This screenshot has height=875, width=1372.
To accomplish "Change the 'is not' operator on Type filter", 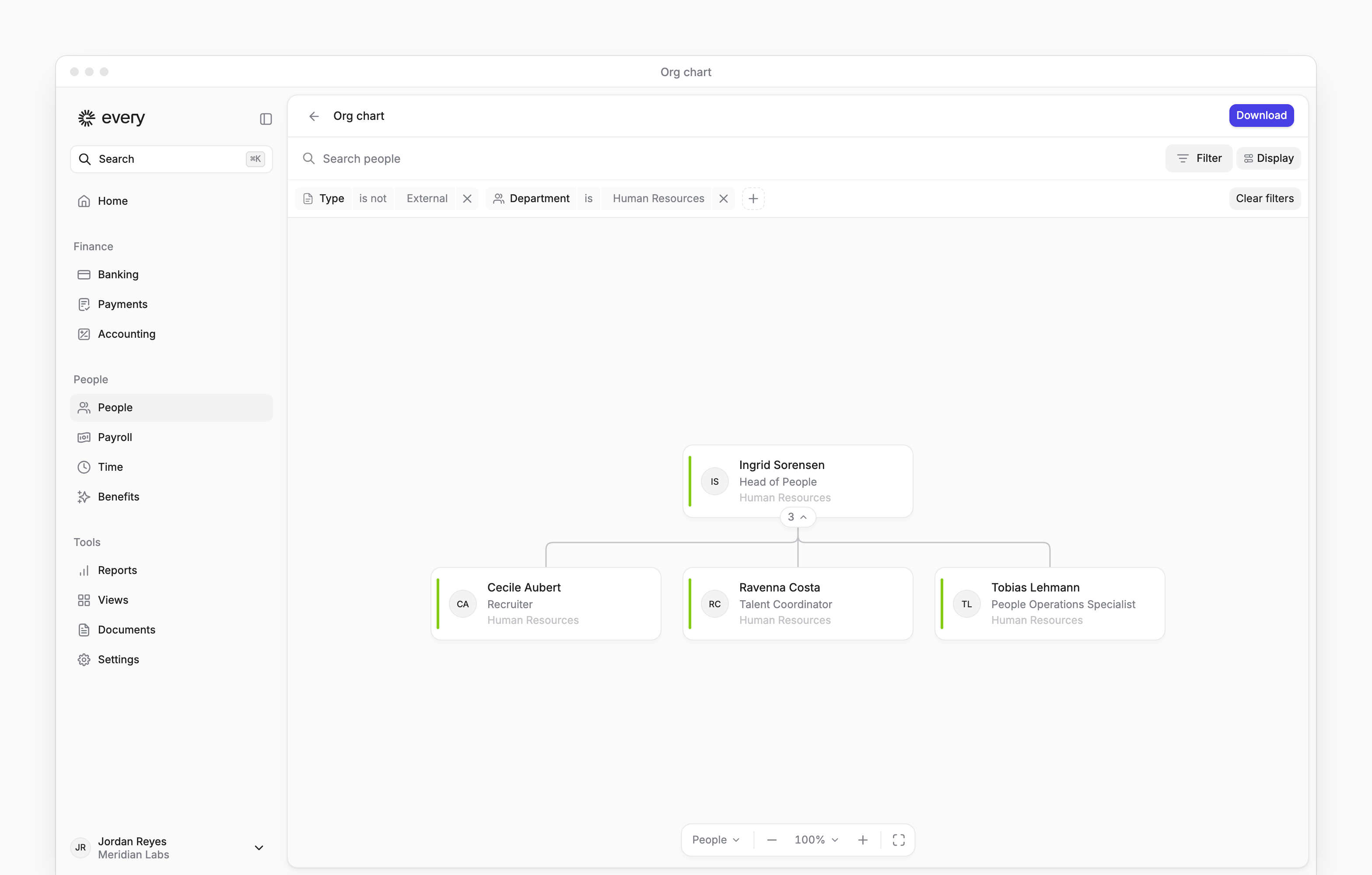I will click(373, 198).
